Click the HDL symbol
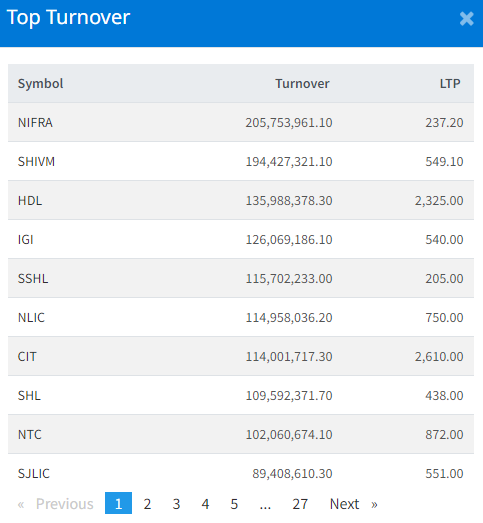This screenshot has width=483, height=523. click(30, 200)
